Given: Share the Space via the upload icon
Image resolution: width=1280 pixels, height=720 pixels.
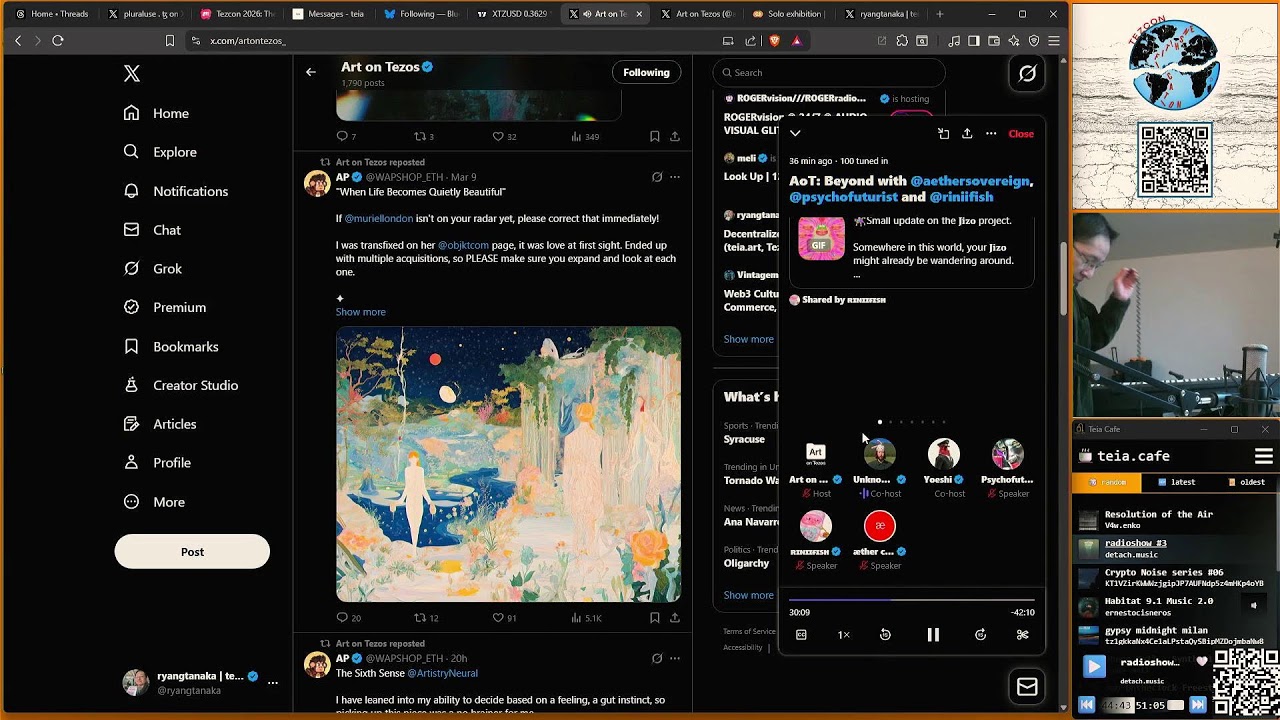Looking at the screenshot, I should point(967,133).
